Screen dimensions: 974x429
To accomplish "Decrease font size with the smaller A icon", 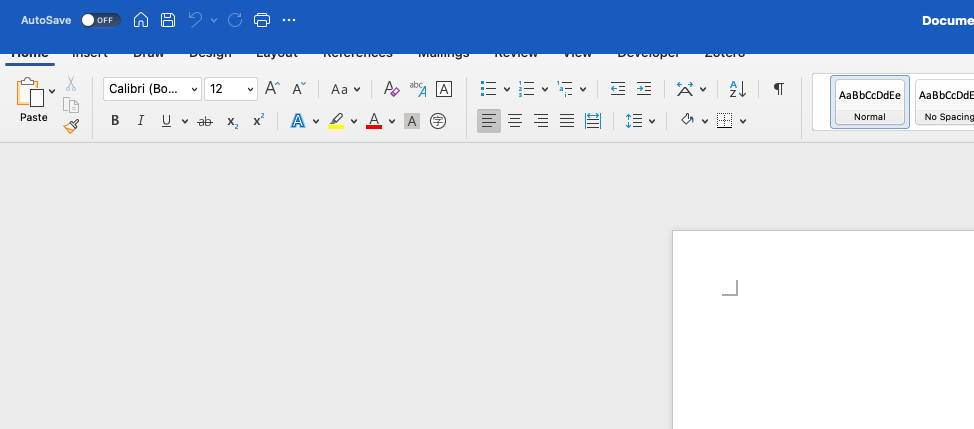I will [299, 88].
